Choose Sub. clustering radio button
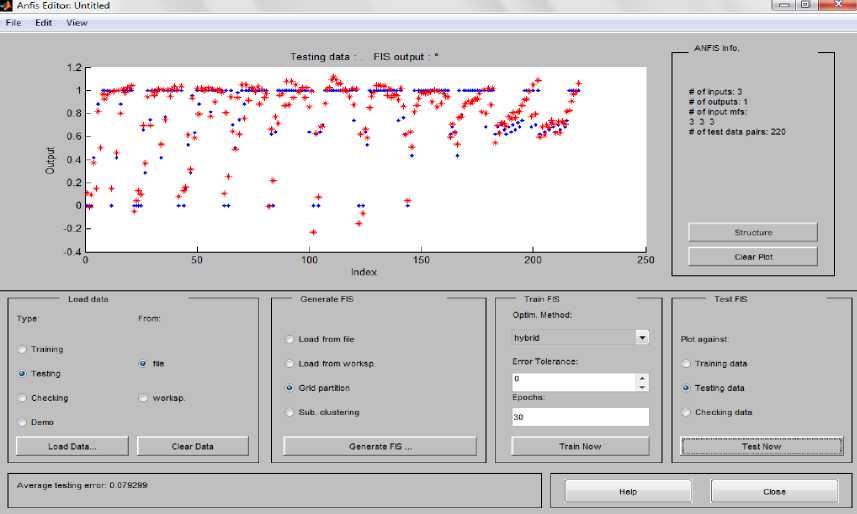The height and width of the screenshot is (514, 857). [x=290, y=412]
